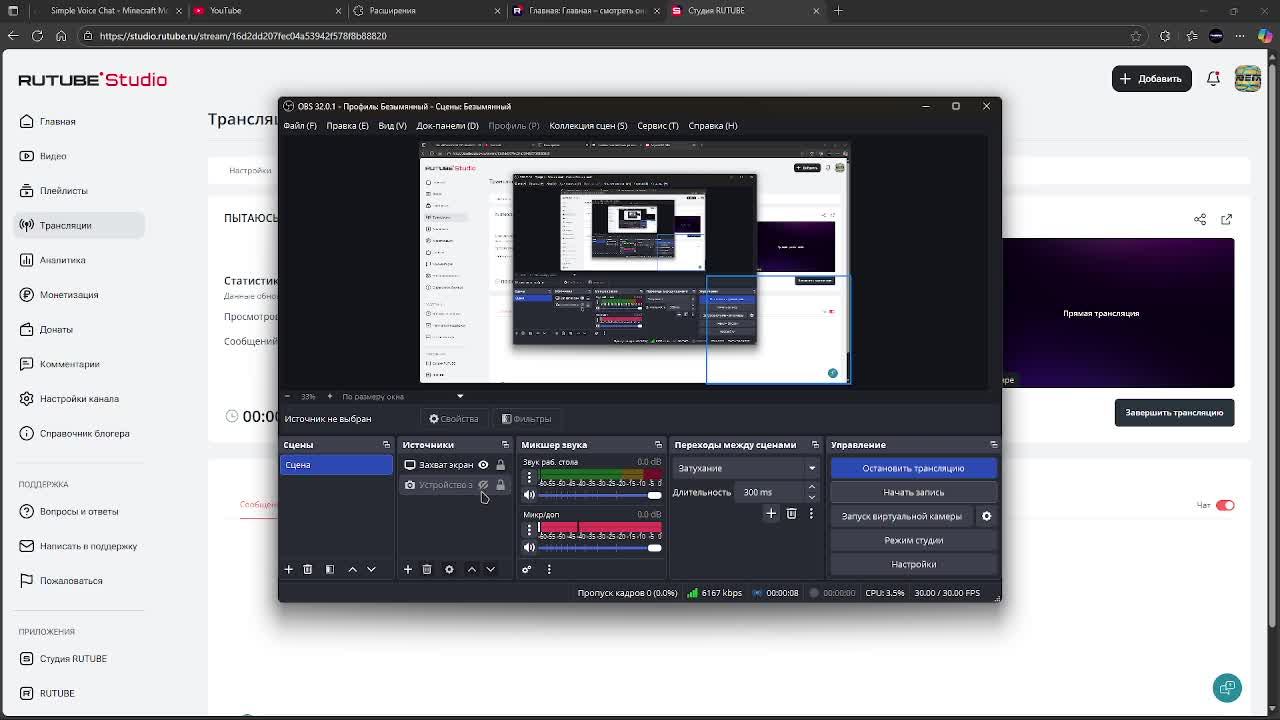The image size is (1280, 720).
Task: Click Запуск виртуальной камеры button
Action: (x=902, y=516)
